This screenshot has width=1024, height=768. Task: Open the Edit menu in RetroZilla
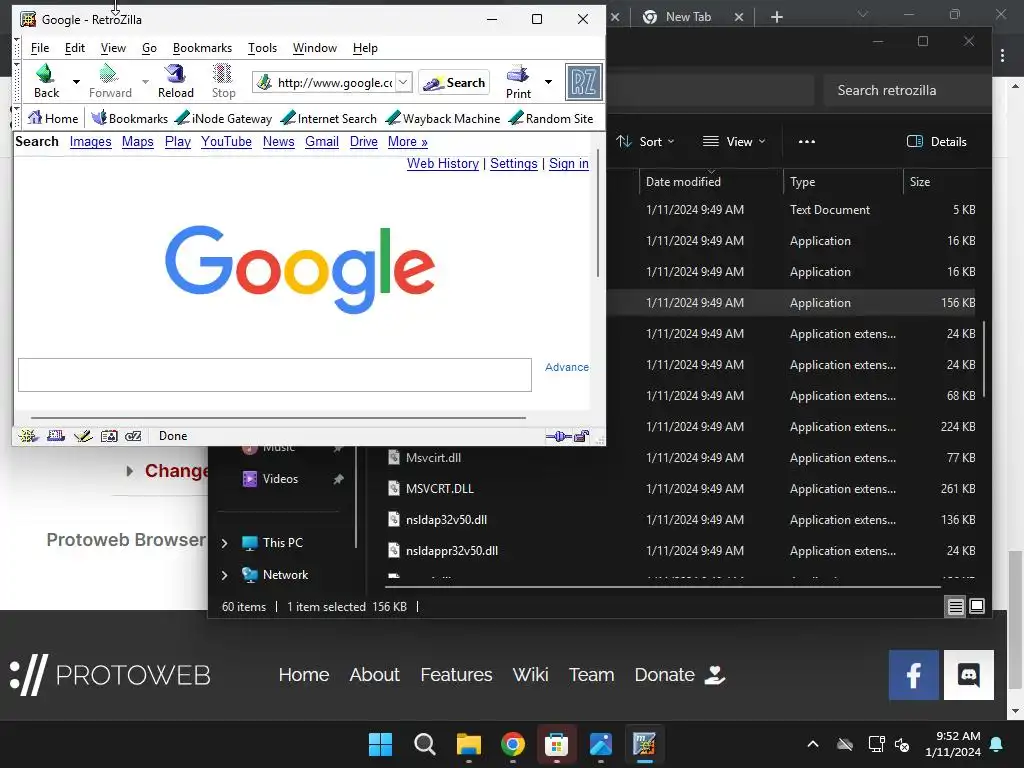pyautogui.click(x=74, y=48)
